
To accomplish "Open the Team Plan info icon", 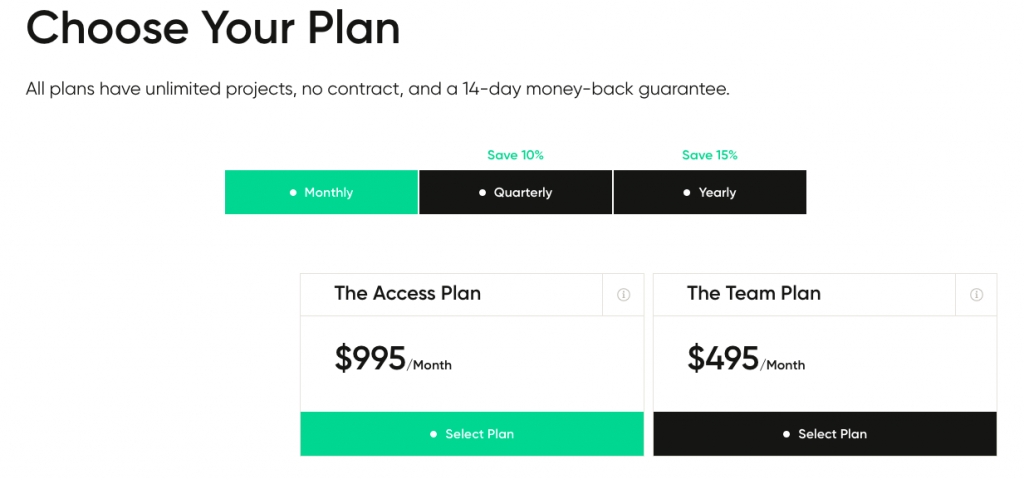I will [976, 295].
